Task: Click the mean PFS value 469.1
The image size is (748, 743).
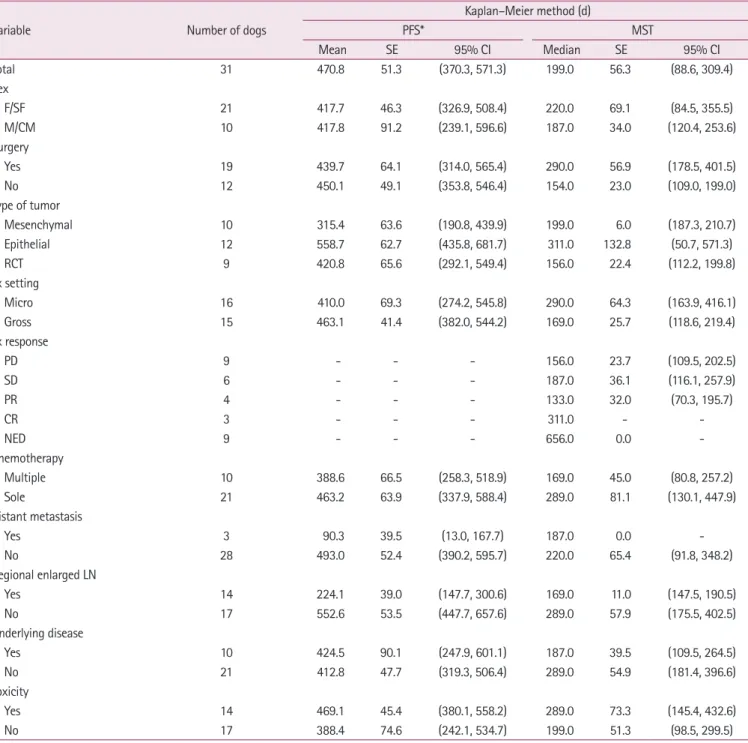Action: pos(331,711)
